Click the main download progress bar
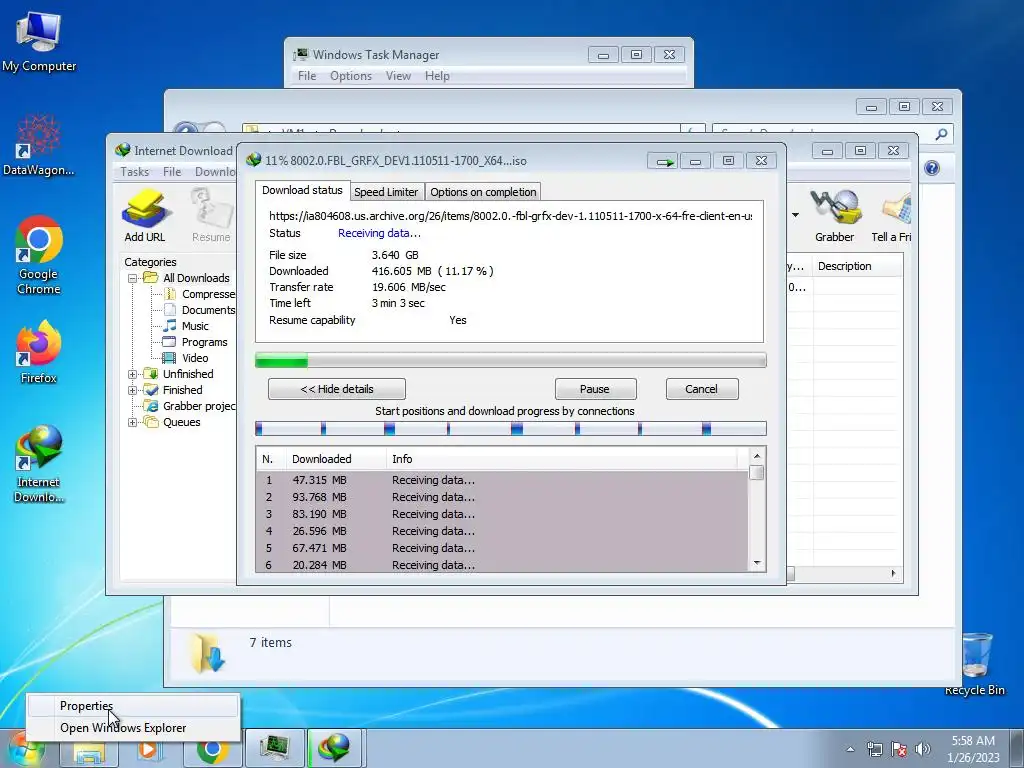The width and height of the screenshot is (1024, 768). click(x=511, y=360)
